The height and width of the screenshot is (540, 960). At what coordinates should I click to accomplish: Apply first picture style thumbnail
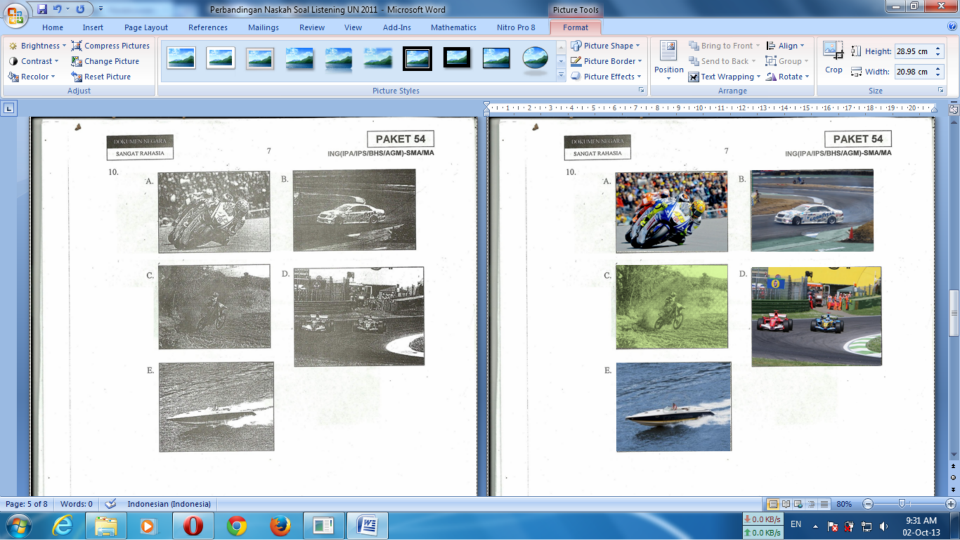click(181, 58)
